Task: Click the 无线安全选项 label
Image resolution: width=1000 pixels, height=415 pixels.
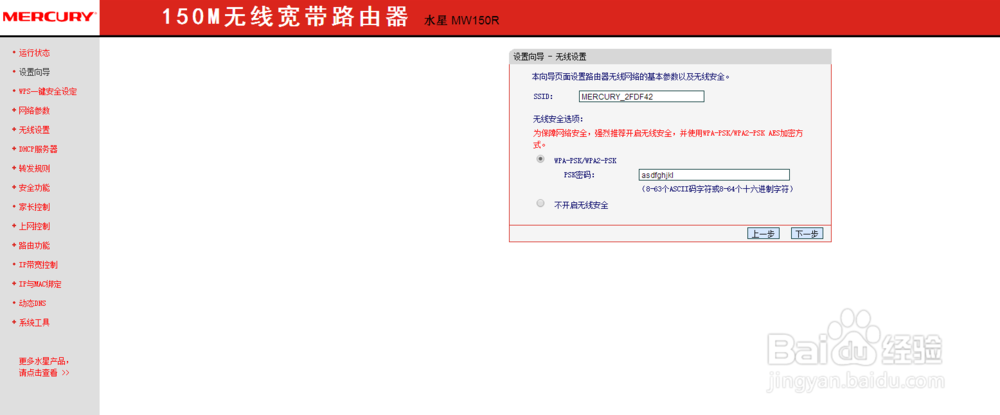Action: tap(559, 119)
